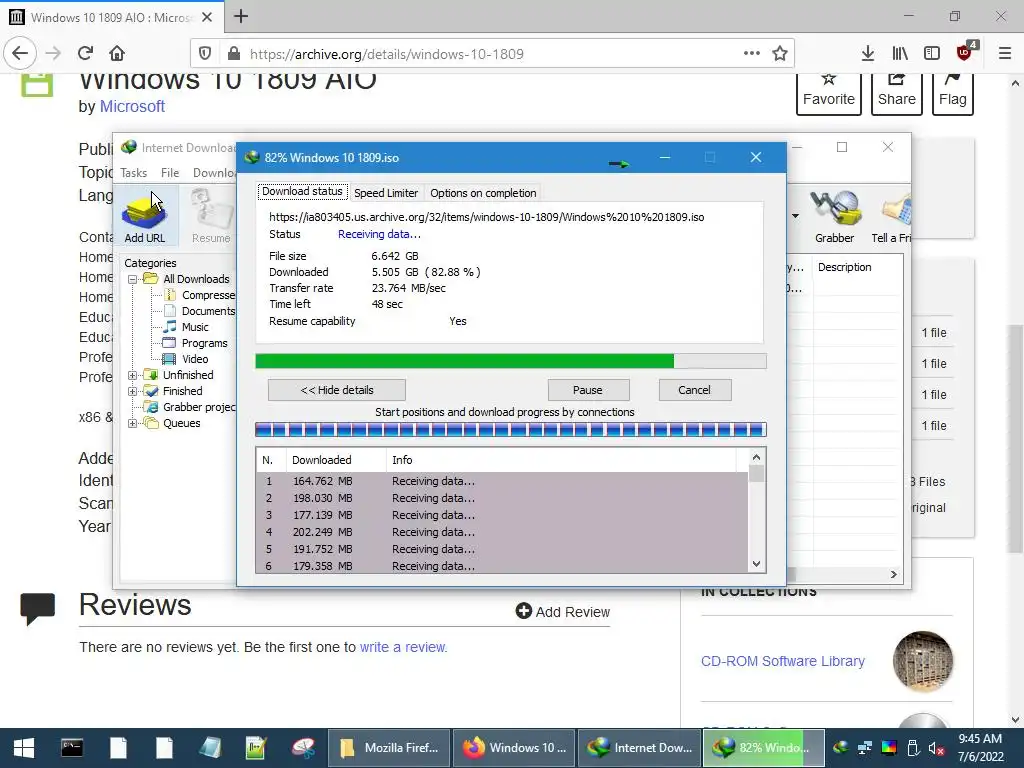The height and width of the screenshot is (768, 1024).
Task: Click the Hide details button
Action: tap(337, 390)
